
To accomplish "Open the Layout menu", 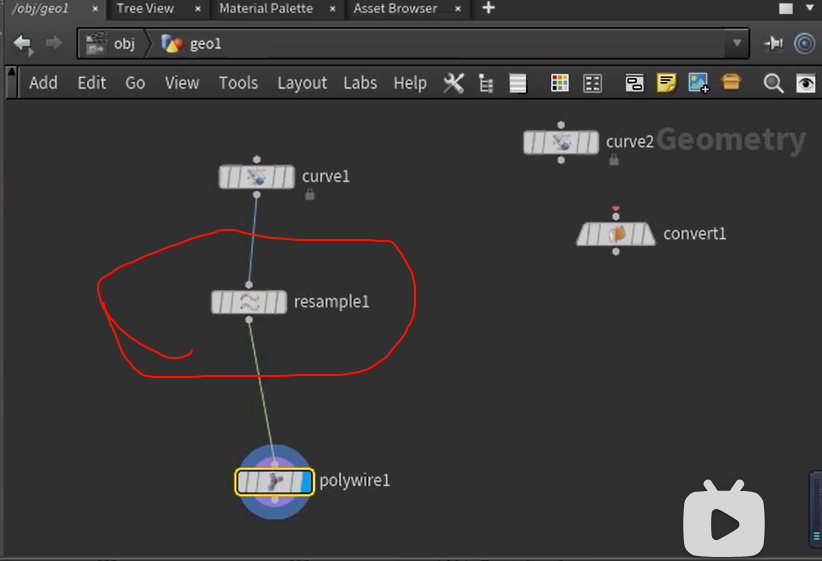I will pyautogui.click(x=302, y=83).
